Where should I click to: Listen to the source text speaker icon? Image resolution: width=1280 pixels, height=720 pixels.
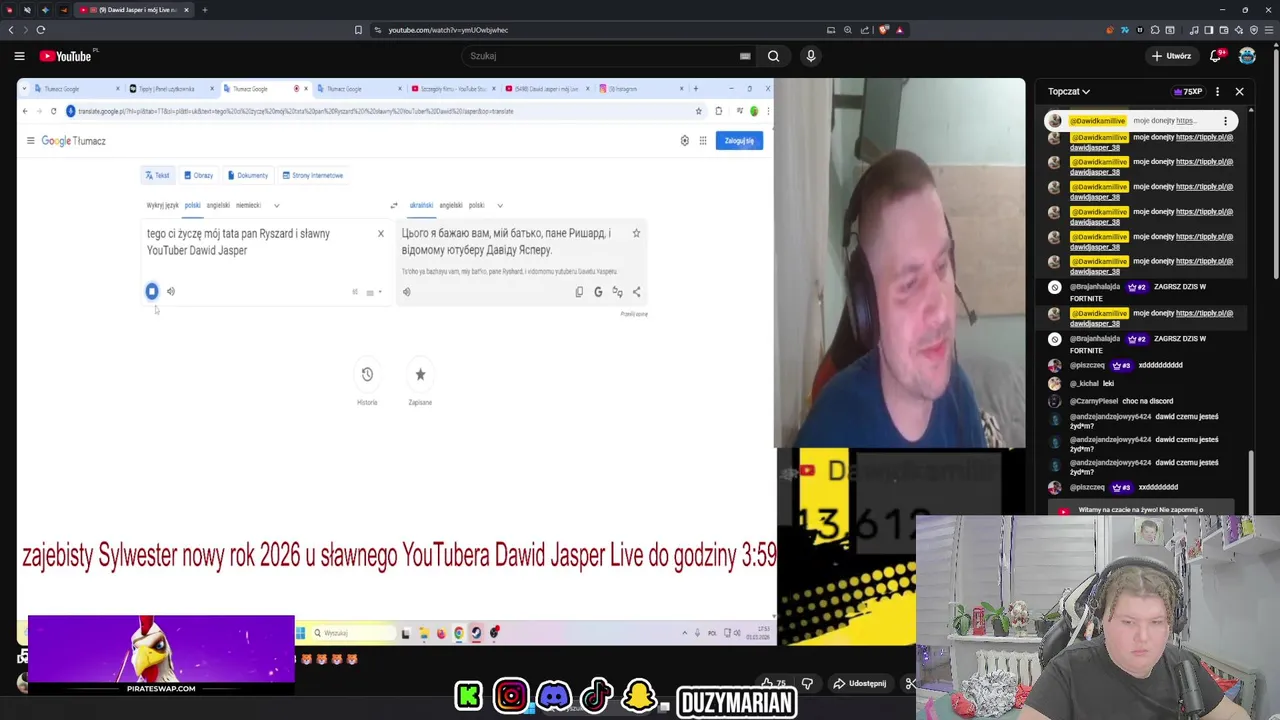click(x=171, y=291)
